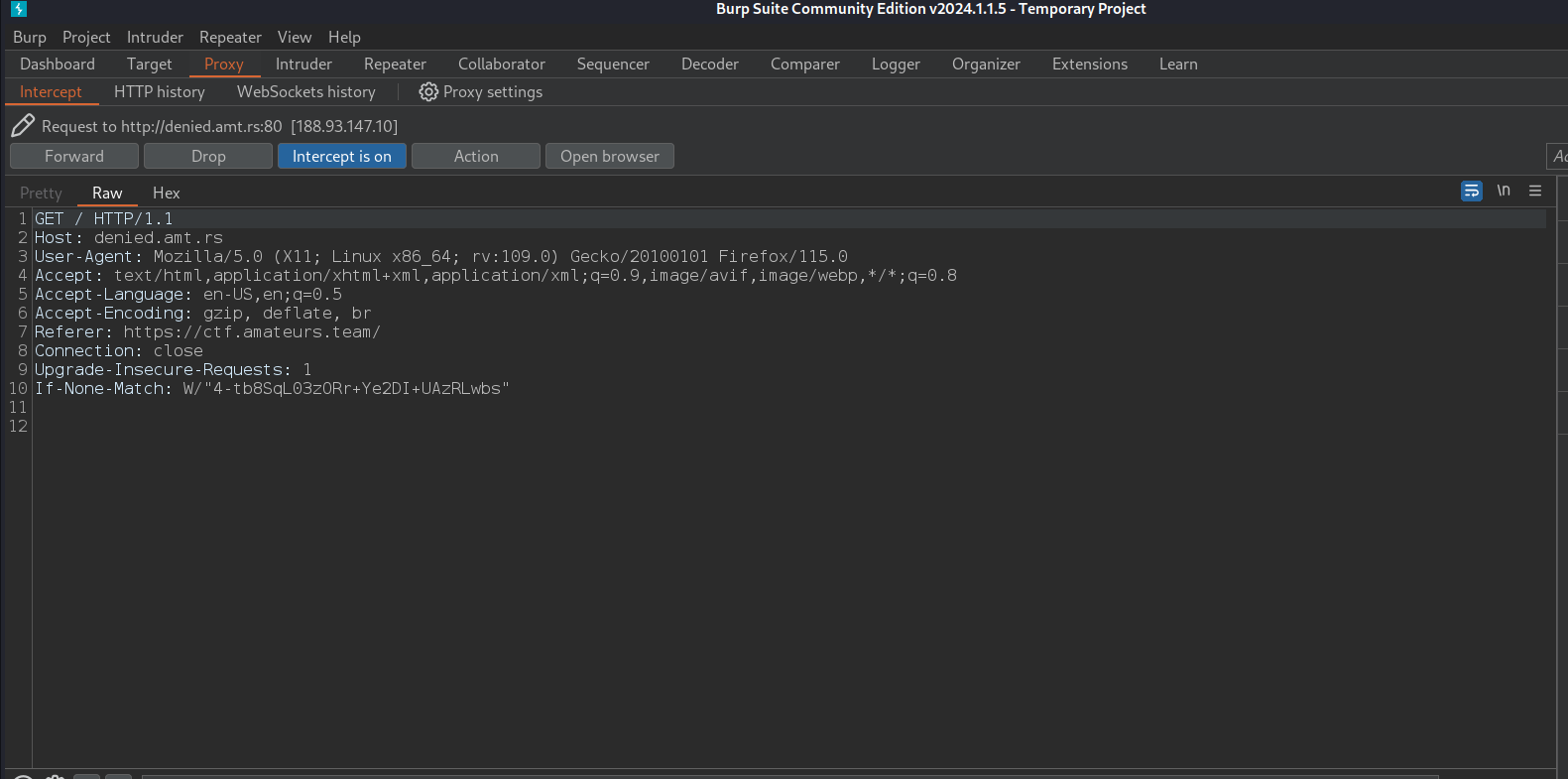Screen dimensions: 1568x779
Task: Open the Logger tab
Action: pos(896,64)
